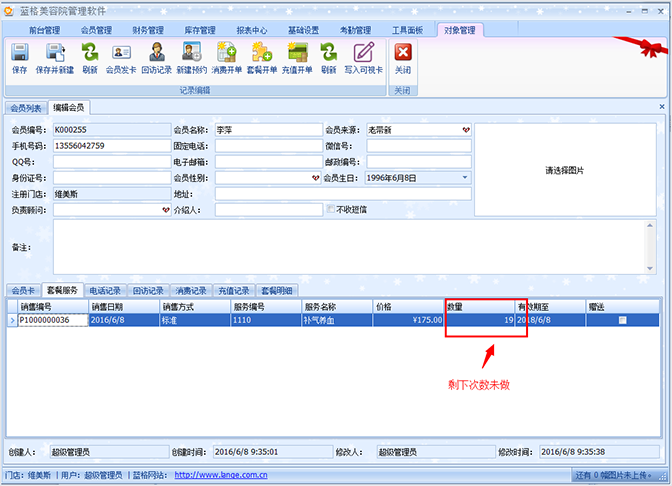This screenshot has width=672, height=486.
Task: Expand the 会员来源 dropdown
Action: click(464, 130)
